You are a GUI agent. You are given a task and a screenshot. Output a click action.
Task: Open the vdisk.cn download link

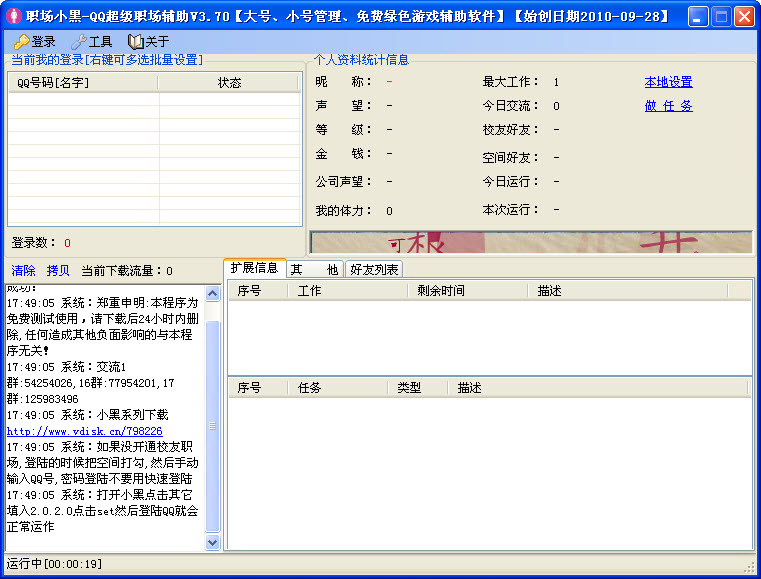[x=84, y=431]
